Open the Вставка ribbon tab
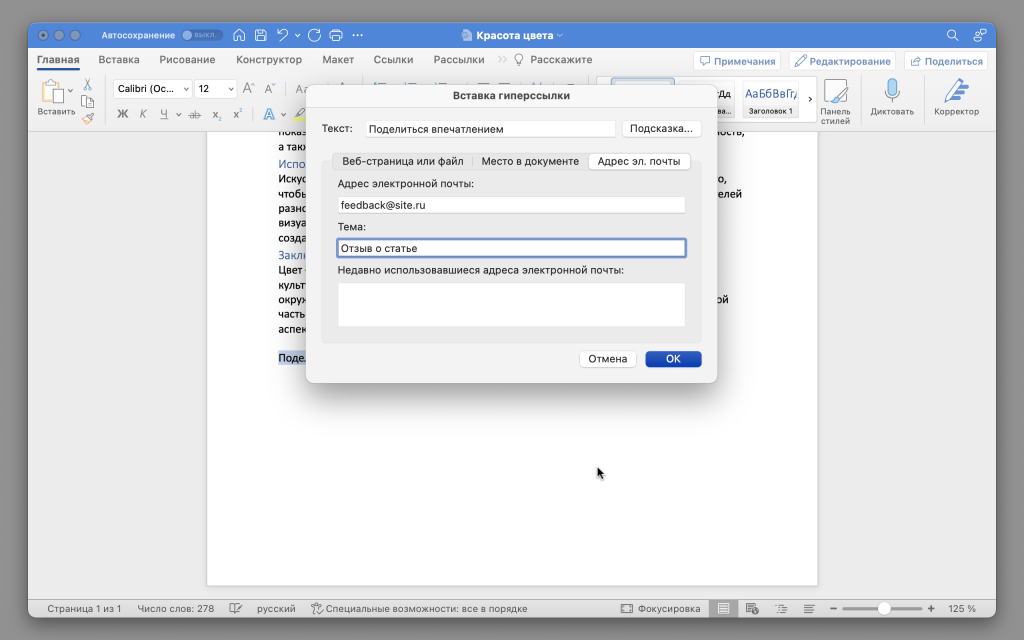This screenshot has width=1024, height=640. pos(119,60)
